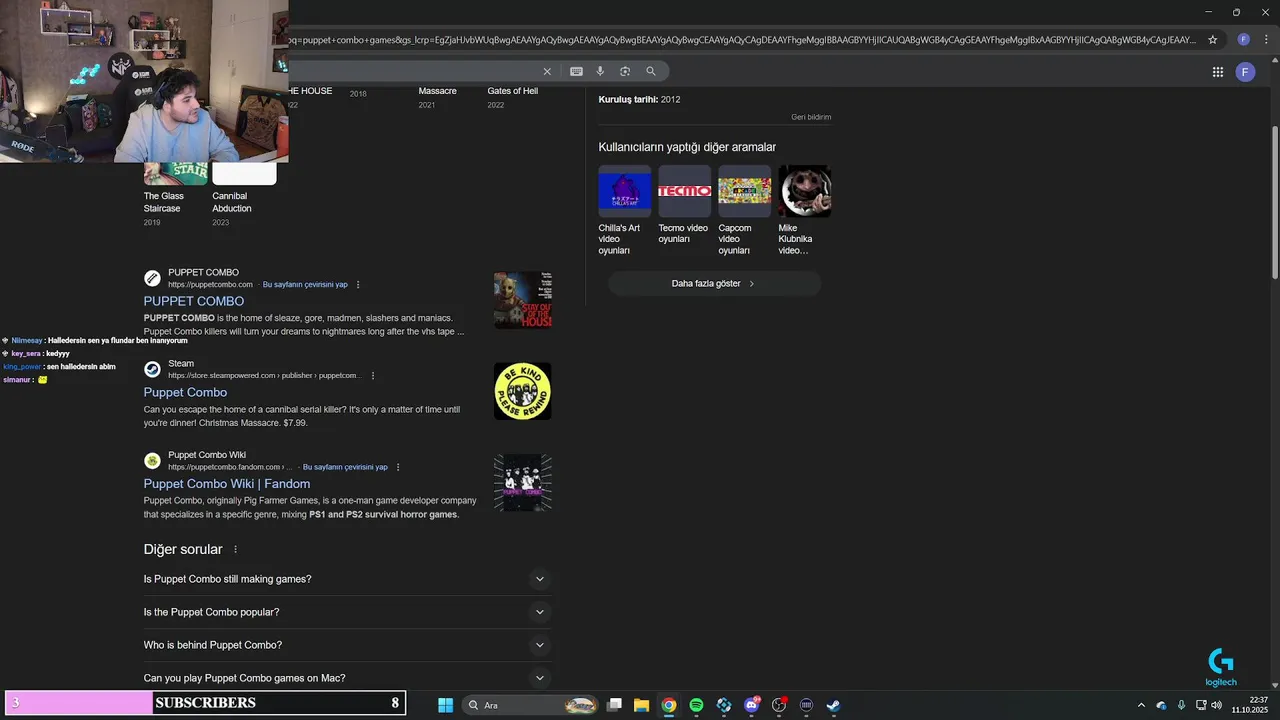The width and height of the screenshot is (1280, 720).
Task: Open the Google account avatar F
Action: point(1245,72)
